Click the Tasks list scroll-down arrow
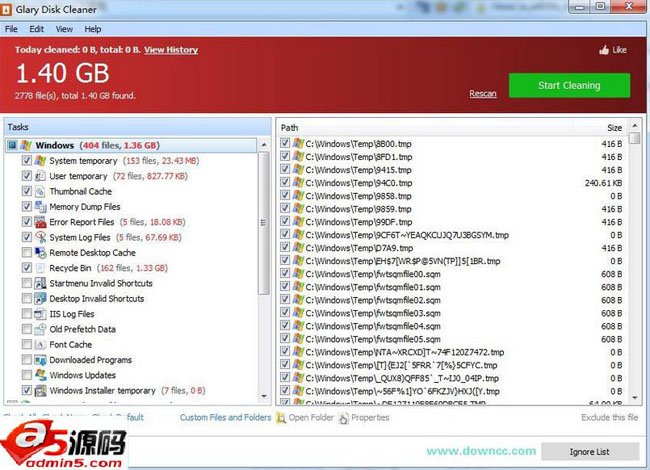The width and height of the screenshot is (650, 470). [264, 397]
